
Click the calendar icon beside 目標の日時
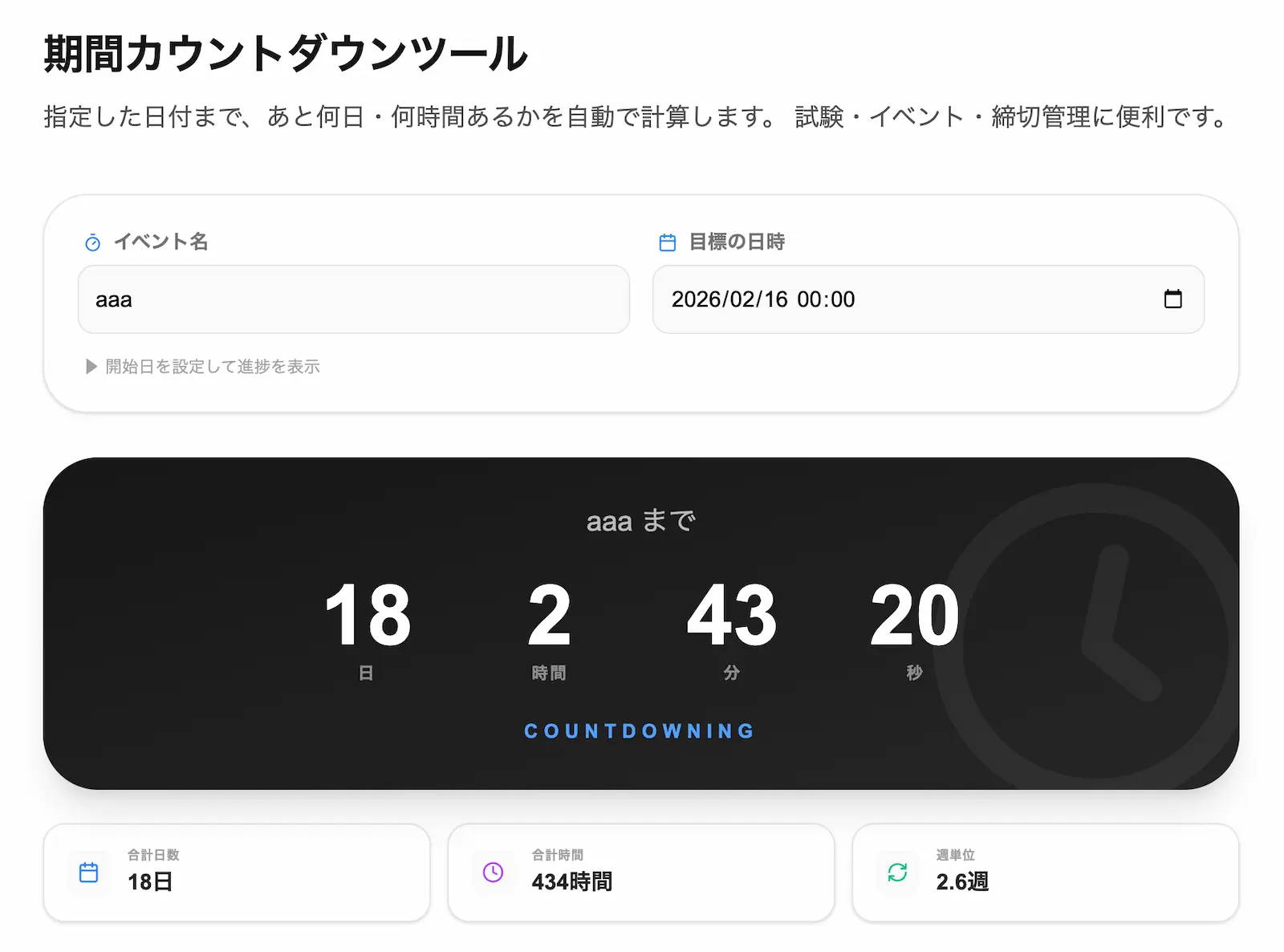668,242
